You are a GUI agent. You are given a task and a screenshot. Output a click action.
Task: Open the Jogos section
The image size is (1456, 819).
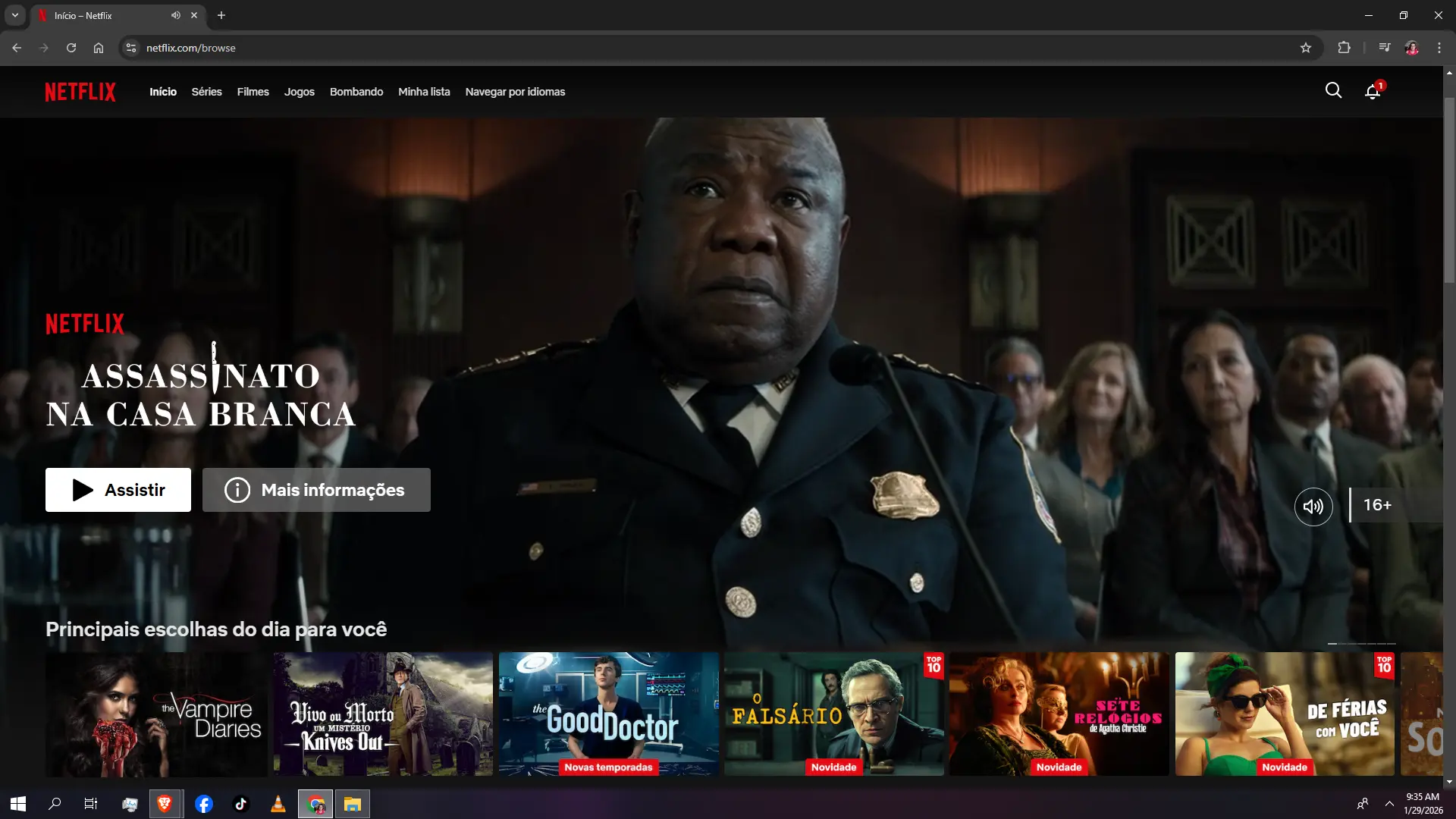[300, 92]
